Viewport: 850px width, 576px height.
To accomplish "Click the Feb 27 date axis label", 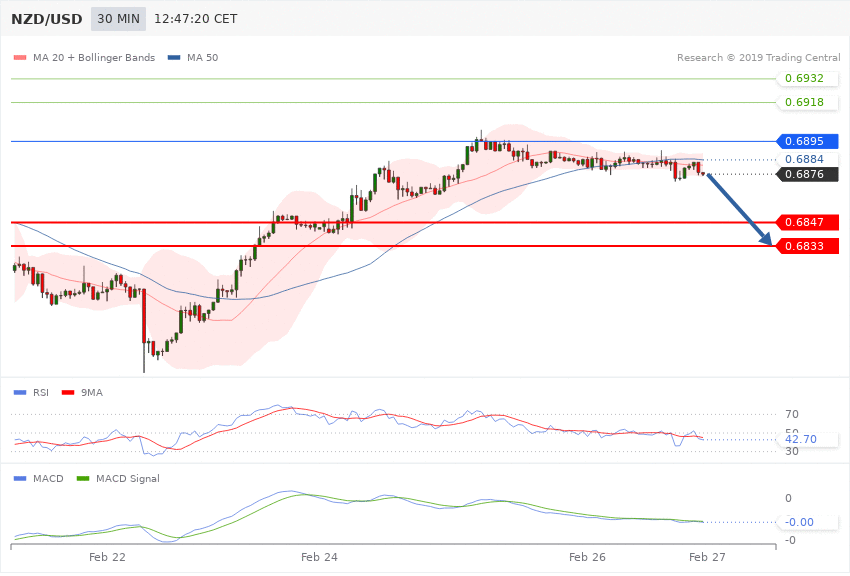I will pyautogui.click(x=707, y=556).
